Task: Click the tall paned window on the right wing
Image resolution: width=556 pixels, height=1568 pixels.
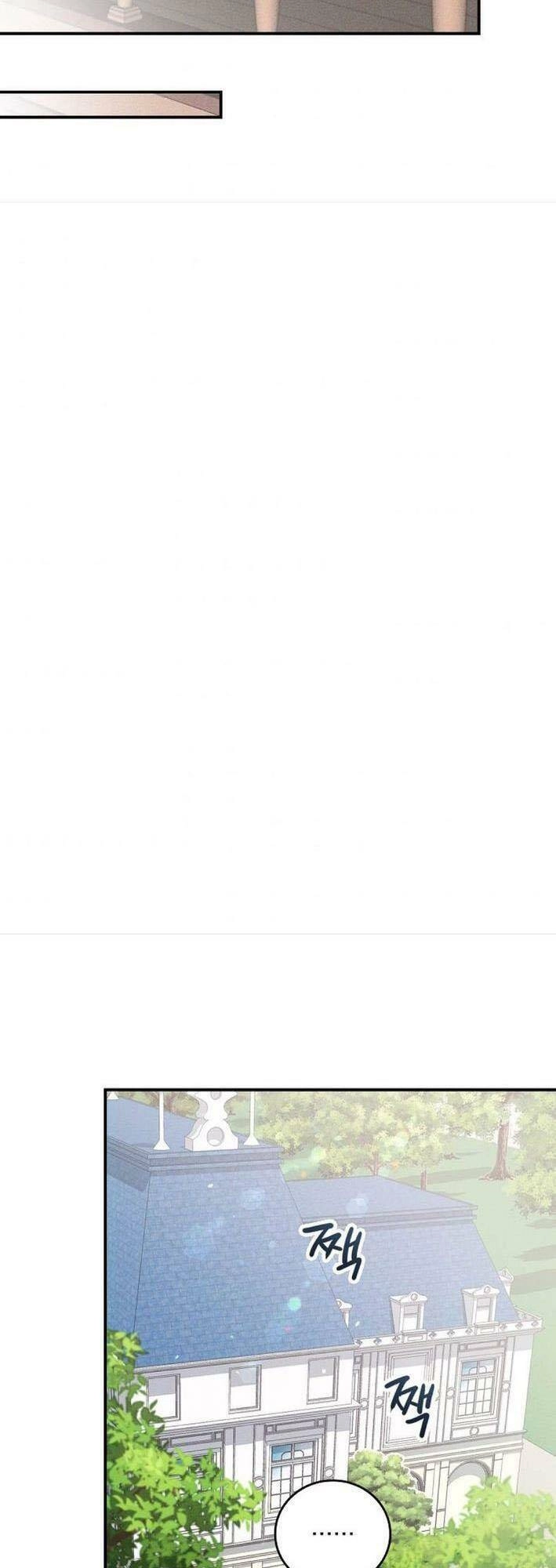Action: click(476, 1388)
